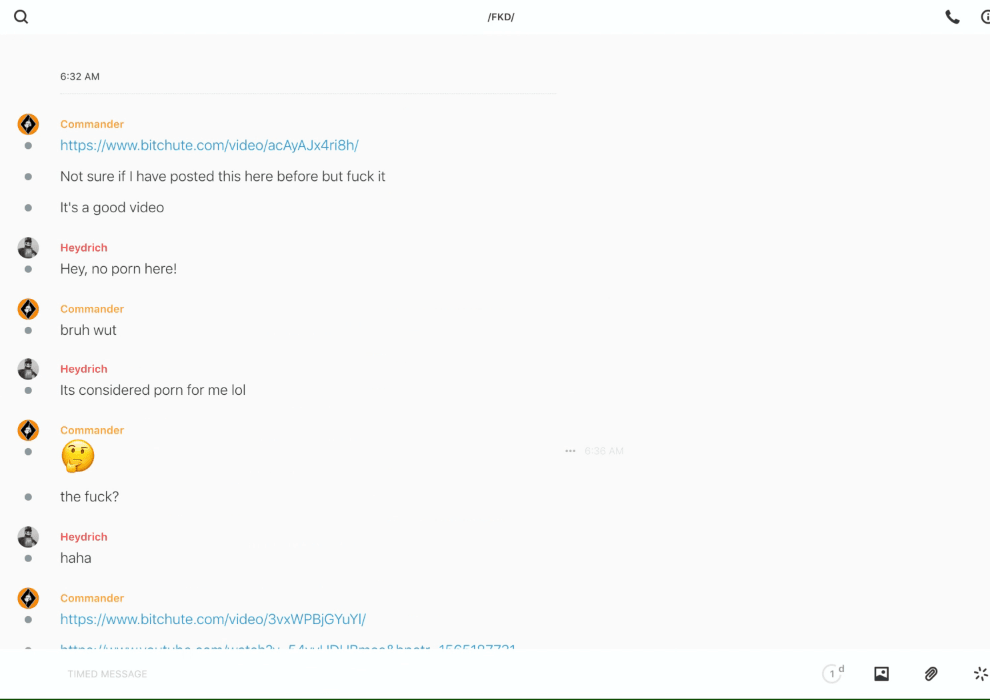Open the three-dot menu on emoji message
The height and width of the screenshot is (700, 990).
click(x=570, y=451)
